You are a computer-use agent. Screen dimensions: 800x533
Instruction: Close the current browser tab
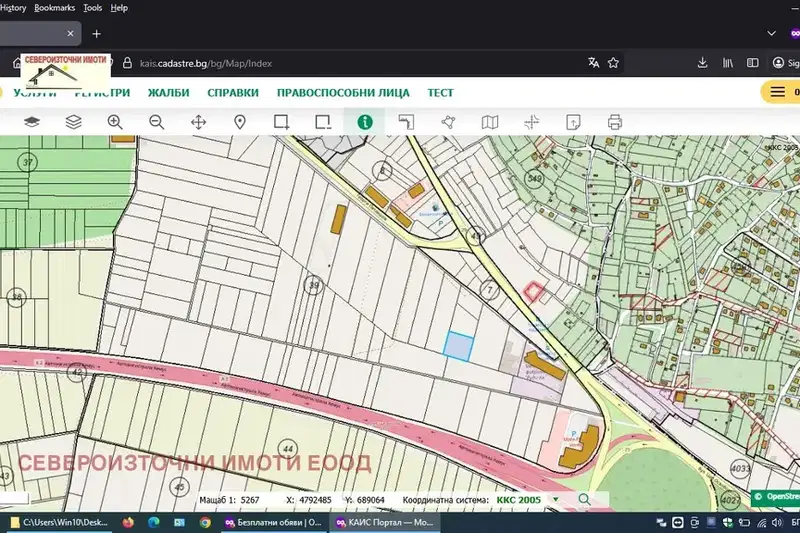pyautogui.click(x=70, y=33)
